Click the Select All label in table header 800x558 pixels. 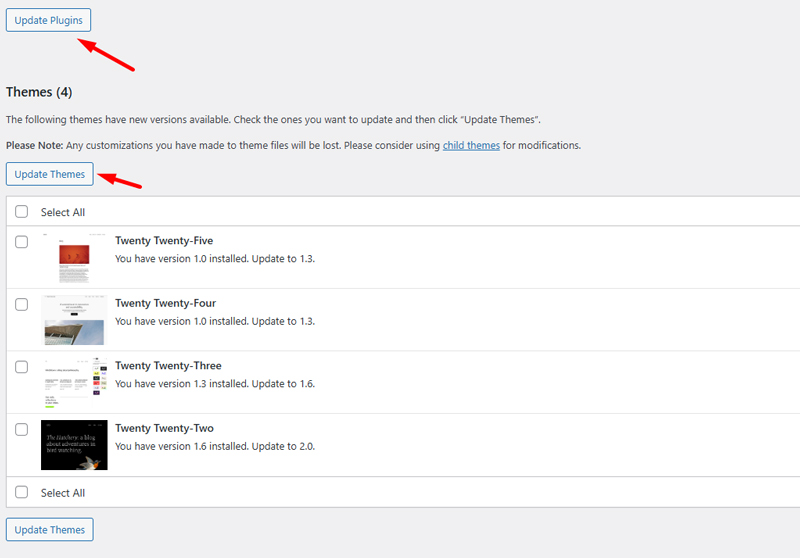(63, 212)
